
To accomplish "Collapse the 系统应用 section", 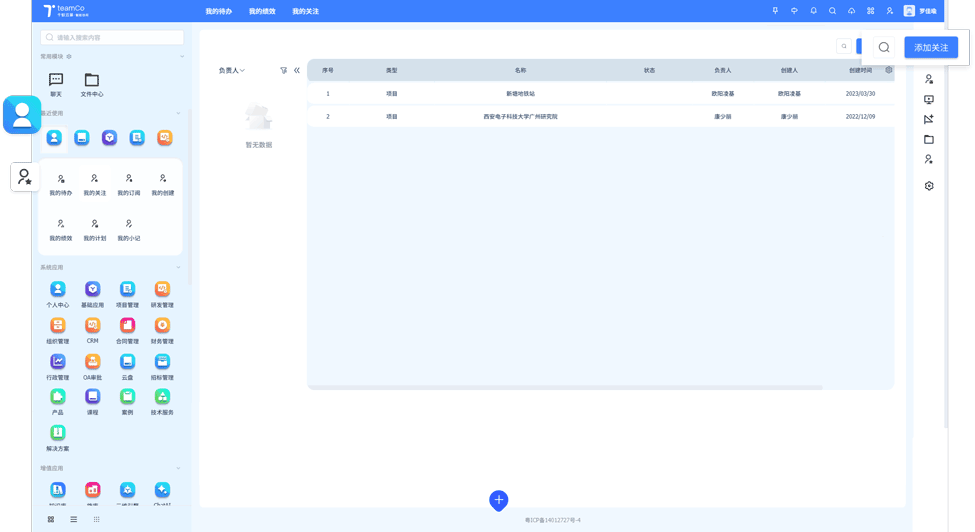I will pos(179,268).
